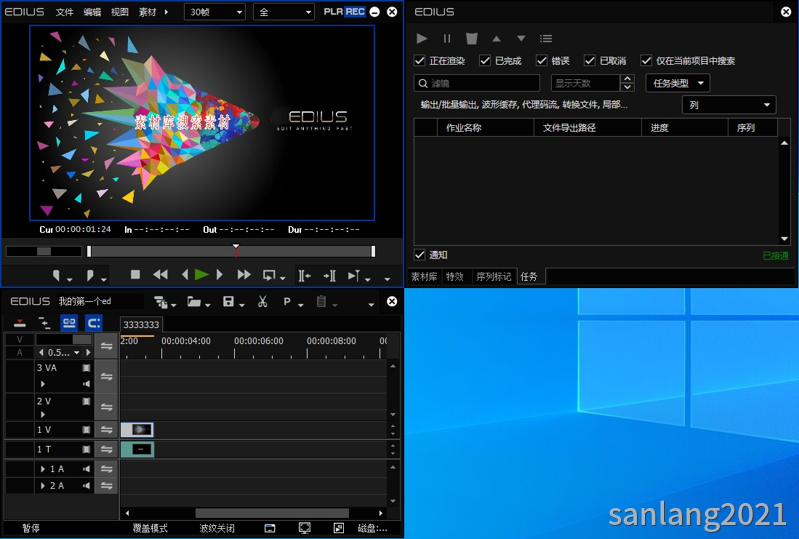799x539 pixels.
Task: Save the project using the disk icon
Action: tap(228, 302)
